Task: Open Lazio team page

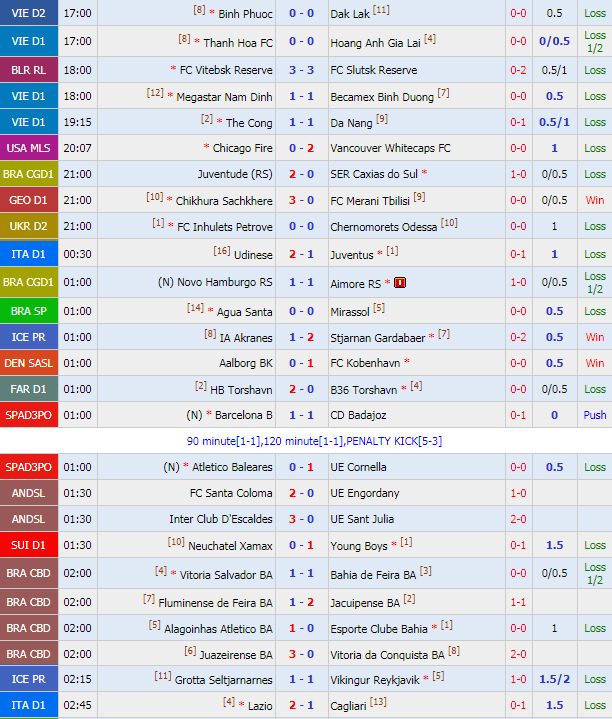Action: point(260,706)
